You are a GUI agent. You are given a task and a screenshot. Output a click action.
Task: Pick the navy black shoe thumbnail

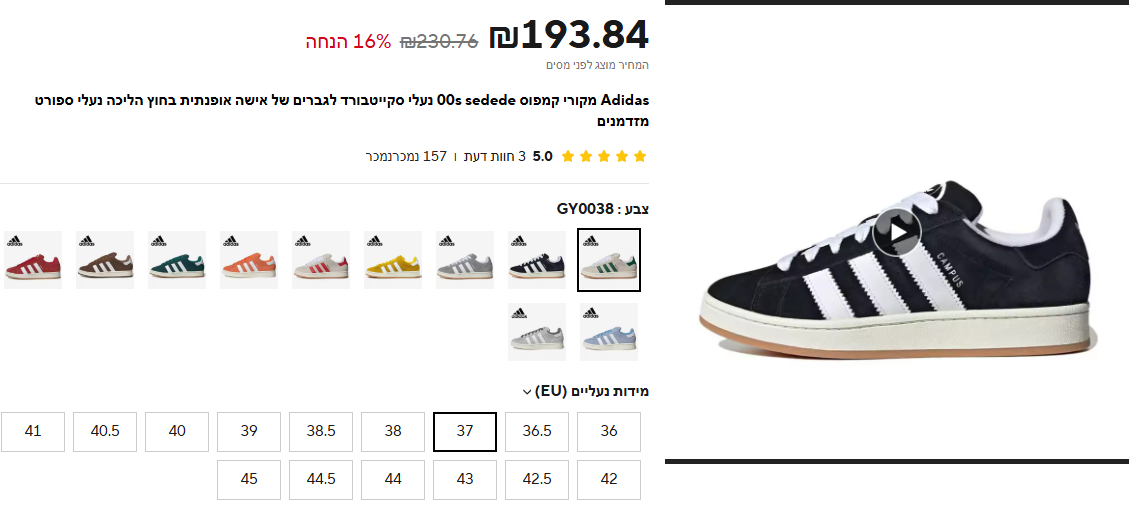pyautogui.click(x=537, y=260)
